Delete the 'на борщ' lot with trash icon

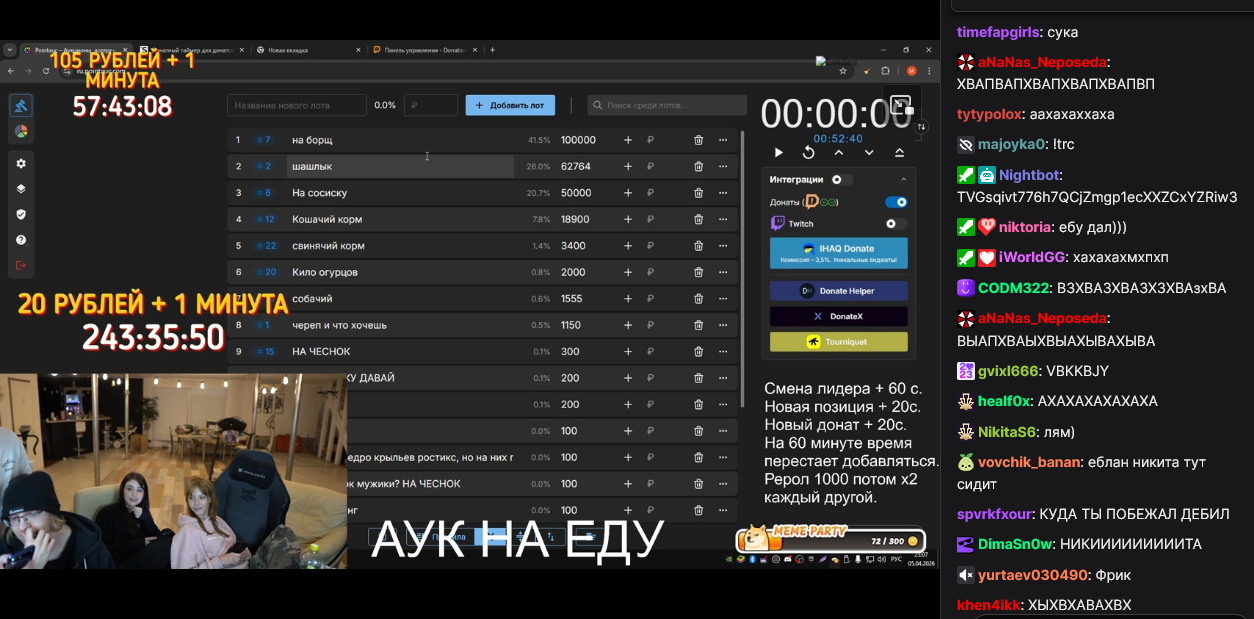[x=698, y=140]
